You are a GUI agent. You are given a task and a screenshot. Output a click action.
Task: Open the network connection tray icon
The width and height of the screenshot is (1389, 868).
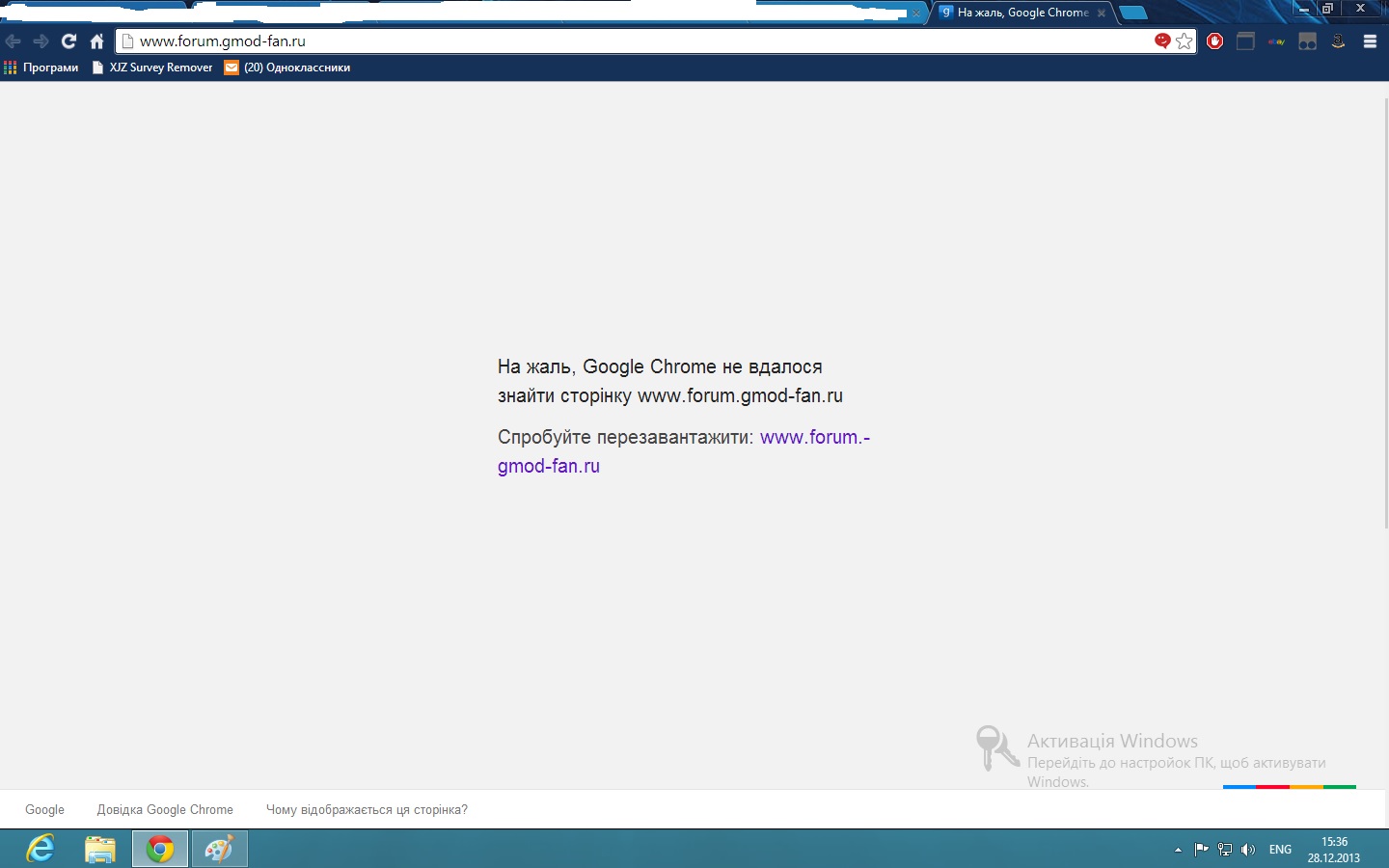(x=1225, y=850)
